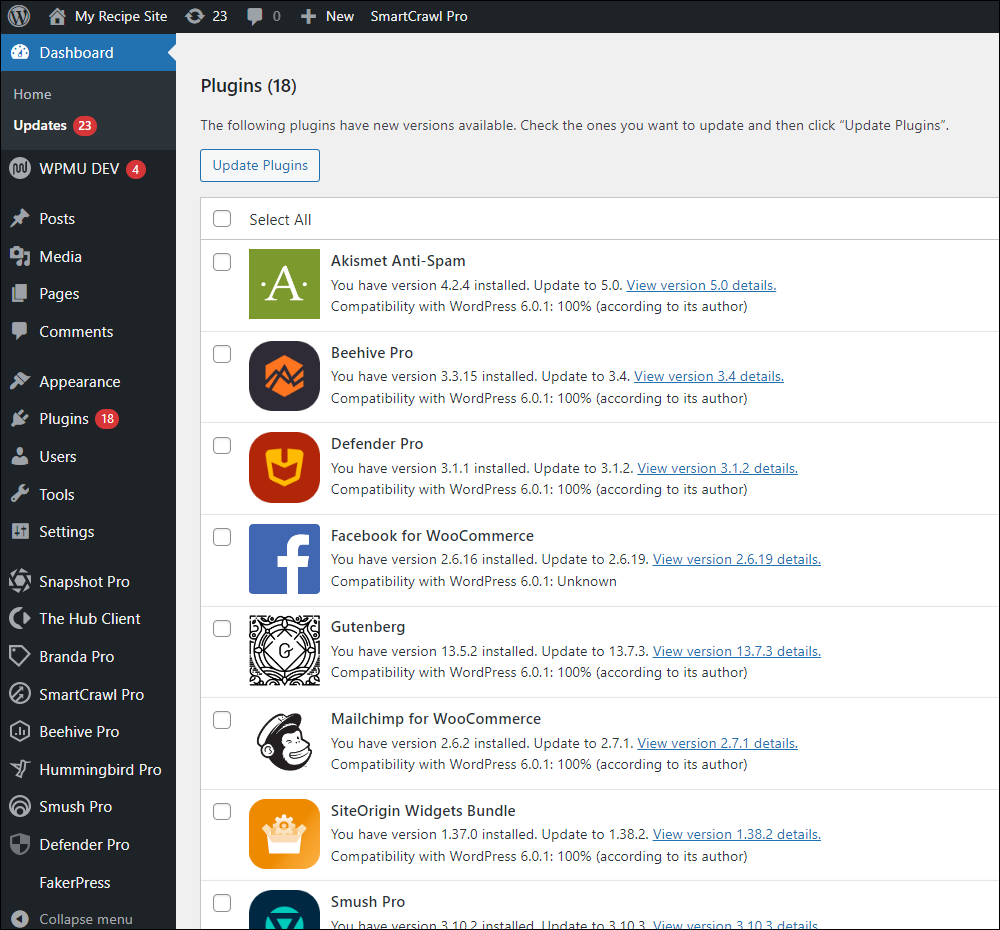This screenshot has height=930, width=1000.
Task: Tick the Akismet Anti-Spam checkbox
Action: [222, 262]
